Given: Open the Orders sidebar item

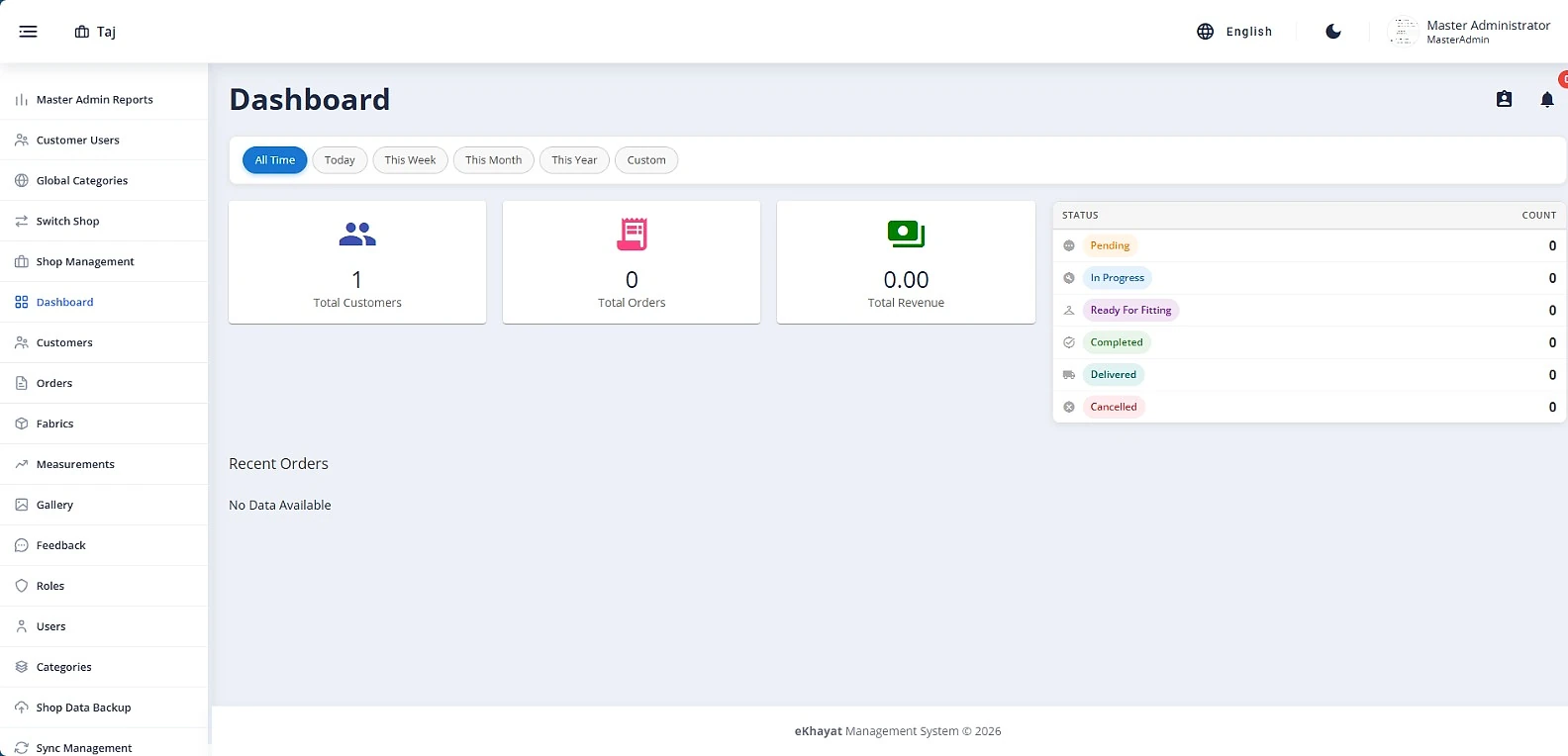Looking at the screenshot, I should (x=104, y=384).
